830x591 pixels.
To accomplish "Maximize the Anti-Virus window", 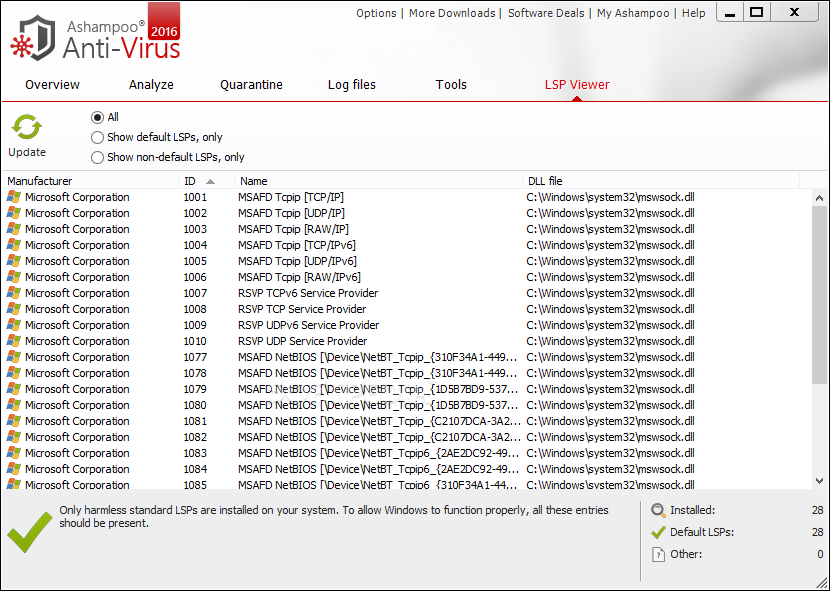I will [757, 12].
